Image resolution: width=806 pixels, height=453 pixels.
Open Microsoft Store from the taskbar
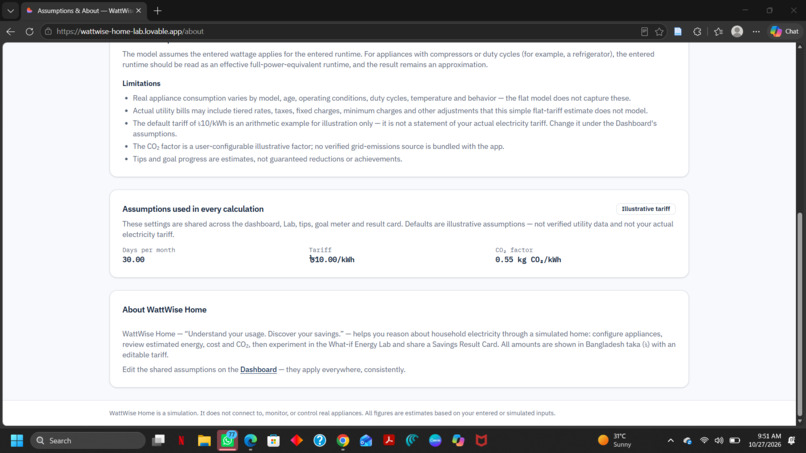click(x=273, y=441)
